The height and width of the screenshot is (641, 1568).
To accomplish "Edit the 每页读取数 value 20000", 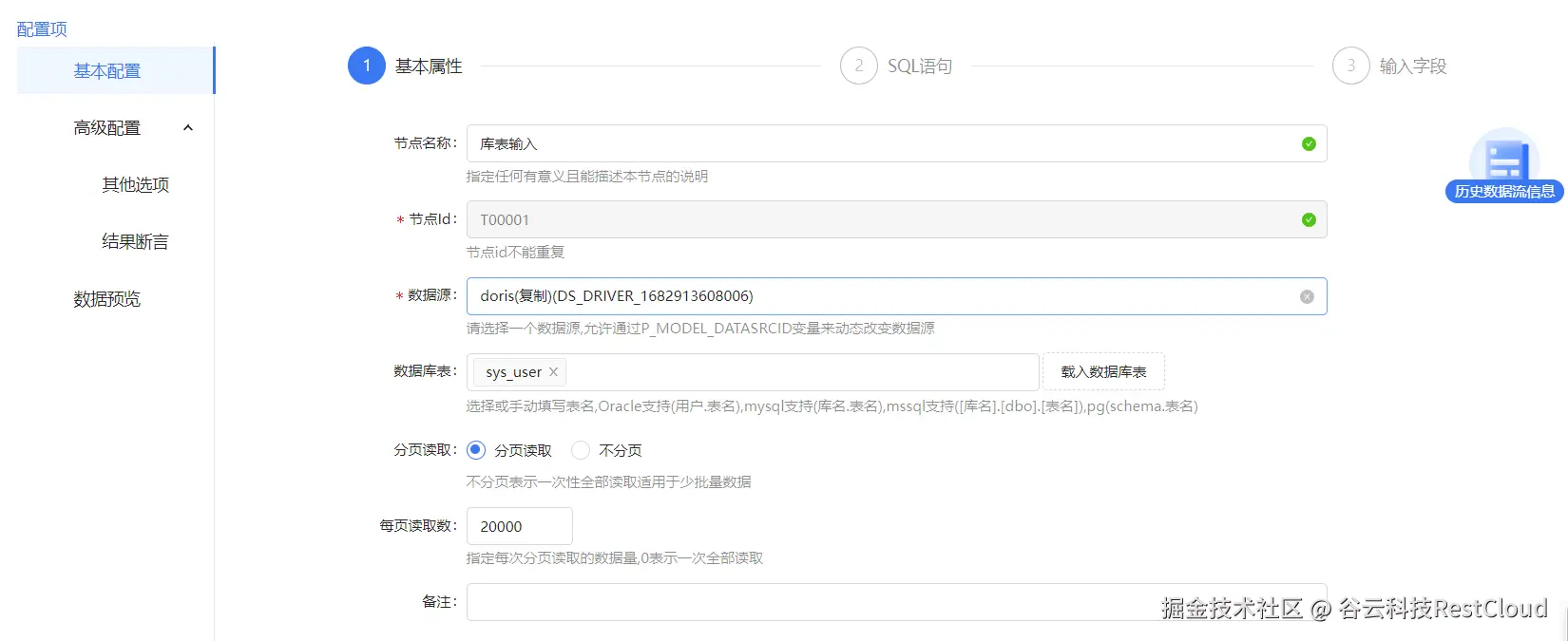I will click(x=519, y=526).
